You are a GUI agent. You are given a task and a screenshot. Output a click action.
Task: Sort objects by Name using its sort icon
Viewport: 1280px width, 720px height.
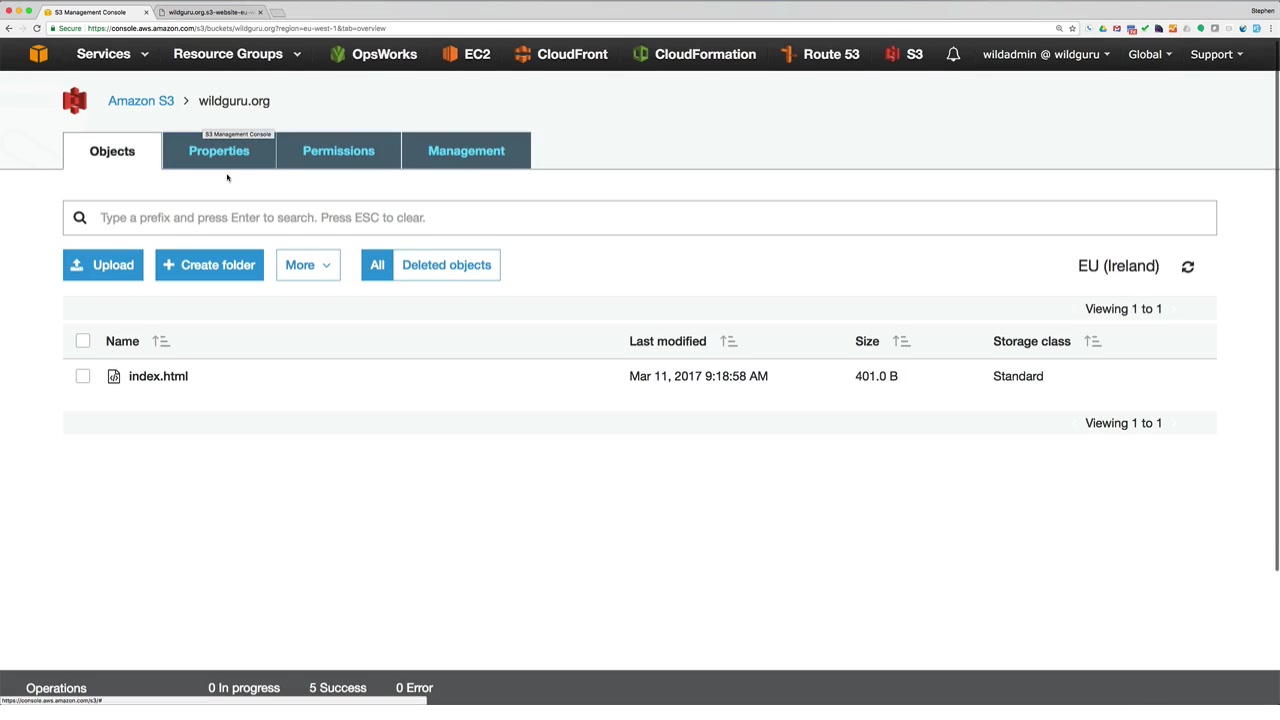pyautogui.click(x=161, y=342)
